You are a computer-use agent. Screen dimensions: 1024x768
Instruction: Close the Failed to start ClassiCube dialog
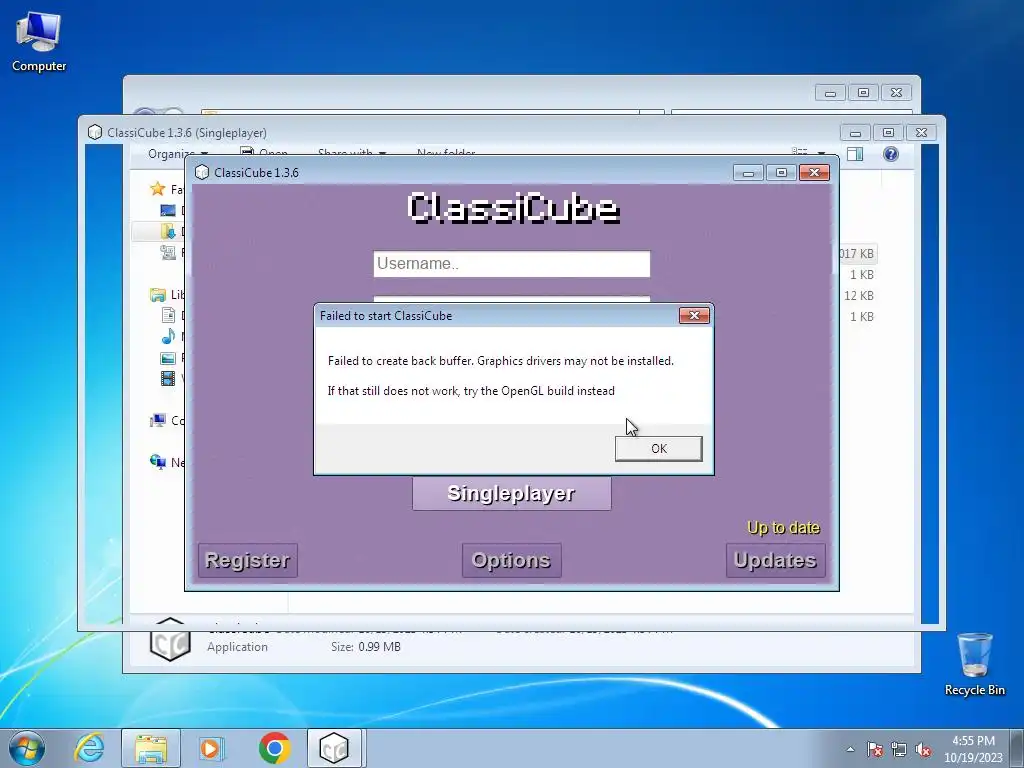pos(694,315)
